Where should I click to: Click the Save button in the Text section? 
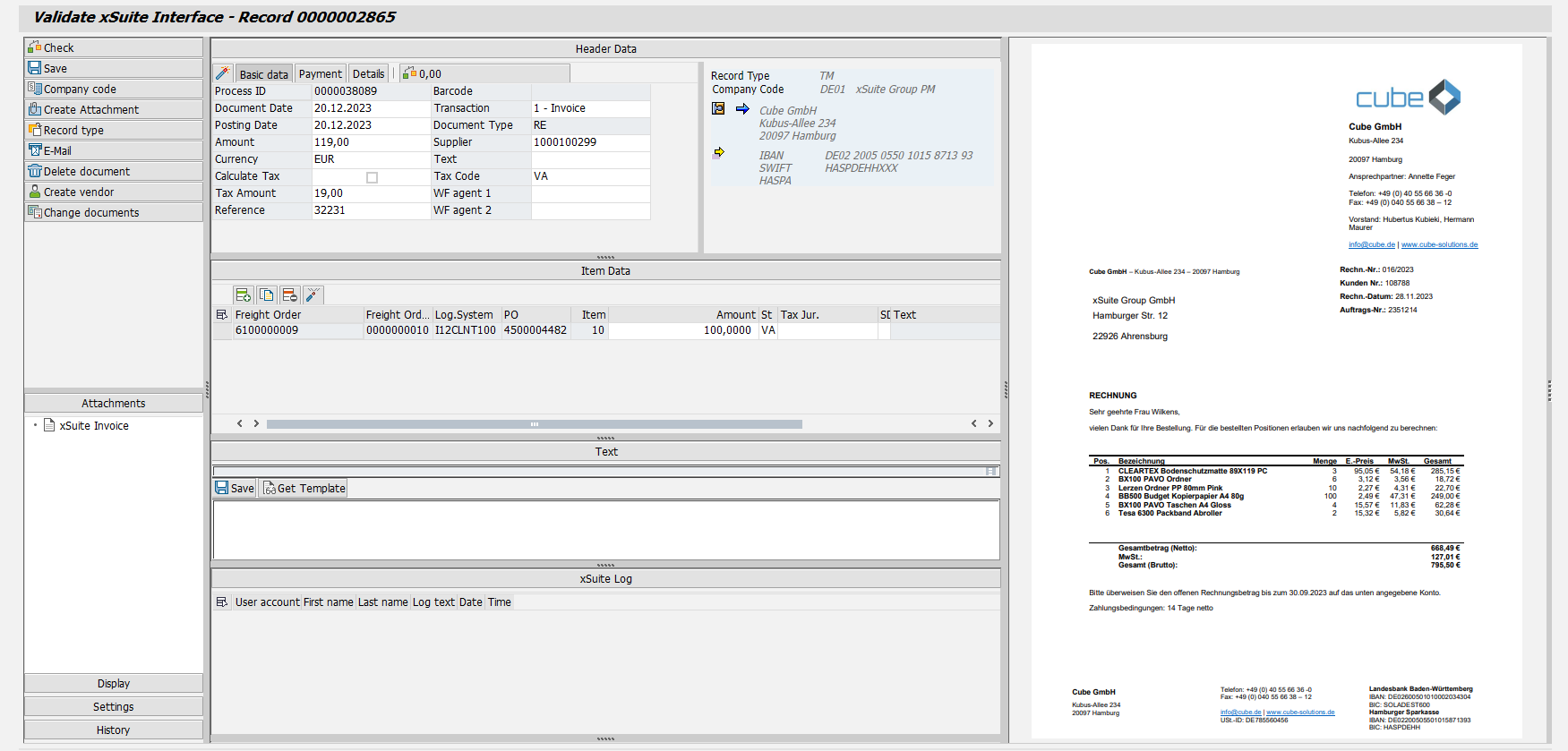tap(236, 488)
